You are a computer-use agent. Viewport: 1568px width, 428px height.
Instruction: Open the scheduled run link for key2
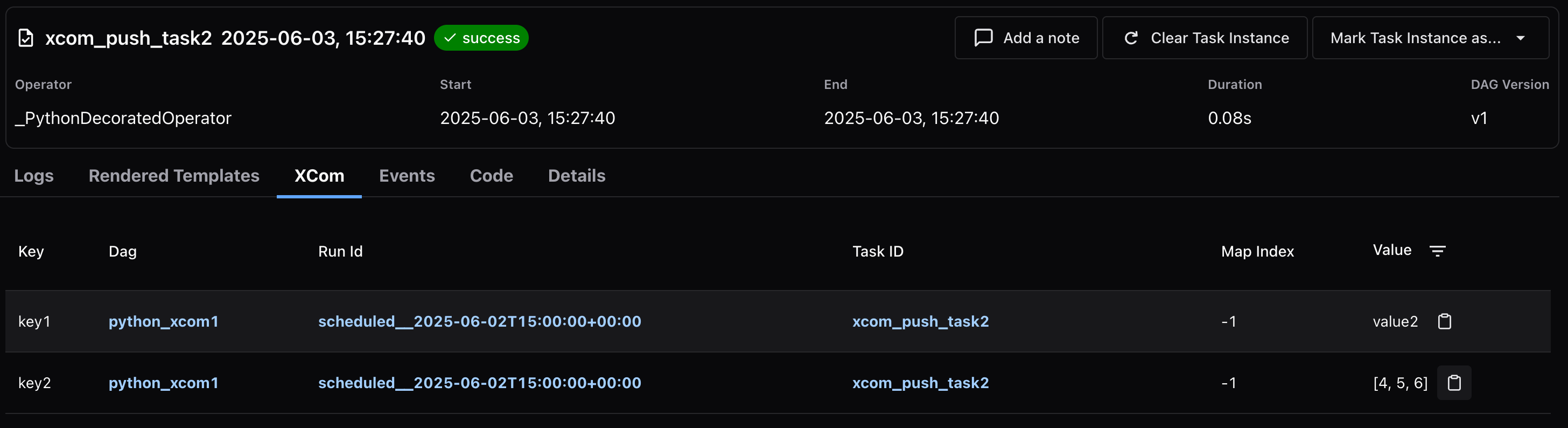pyautogui.click(x=480, y=383)
